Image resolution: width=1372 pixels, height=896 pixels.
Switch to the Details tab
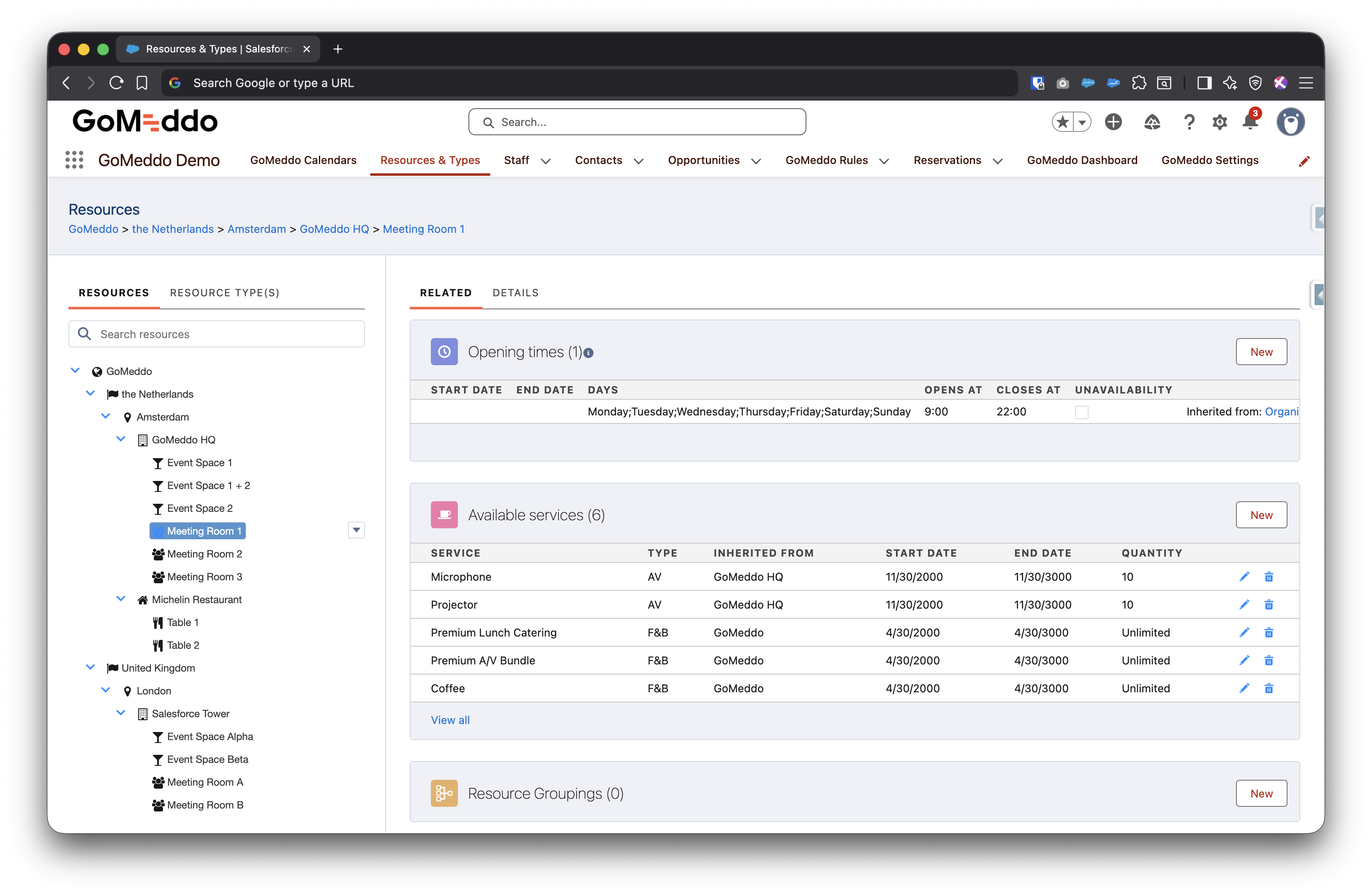(x=515, y=292)
